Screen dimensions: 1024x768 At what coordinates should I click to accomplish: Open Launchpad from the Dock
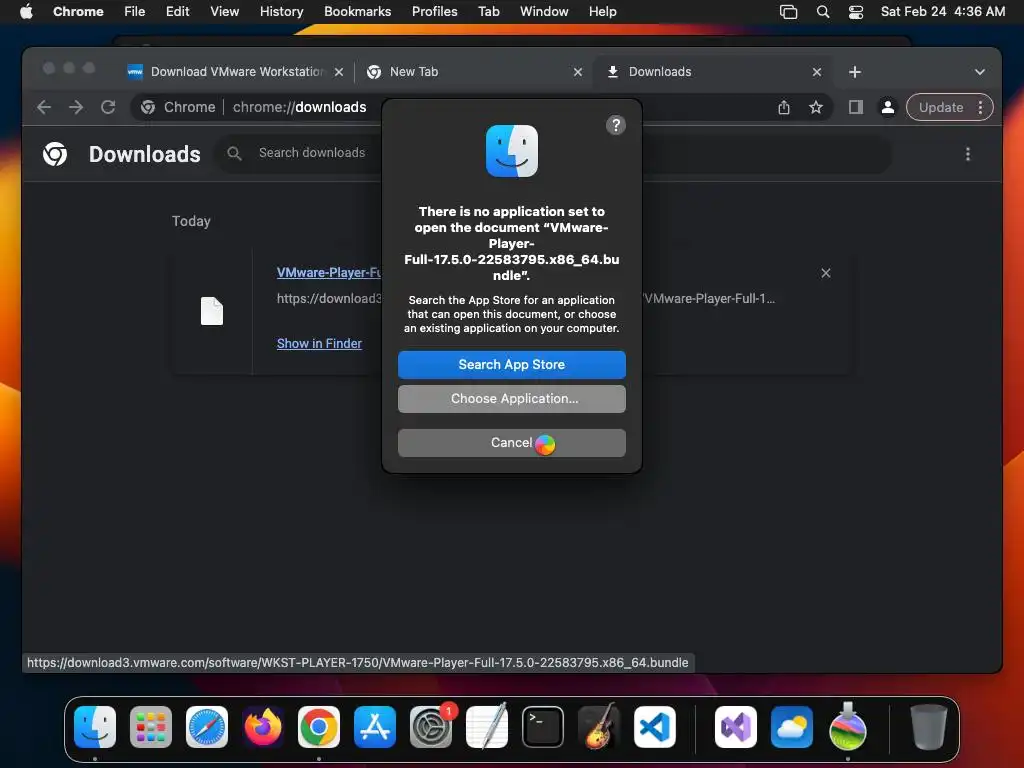tap(151, 727)
